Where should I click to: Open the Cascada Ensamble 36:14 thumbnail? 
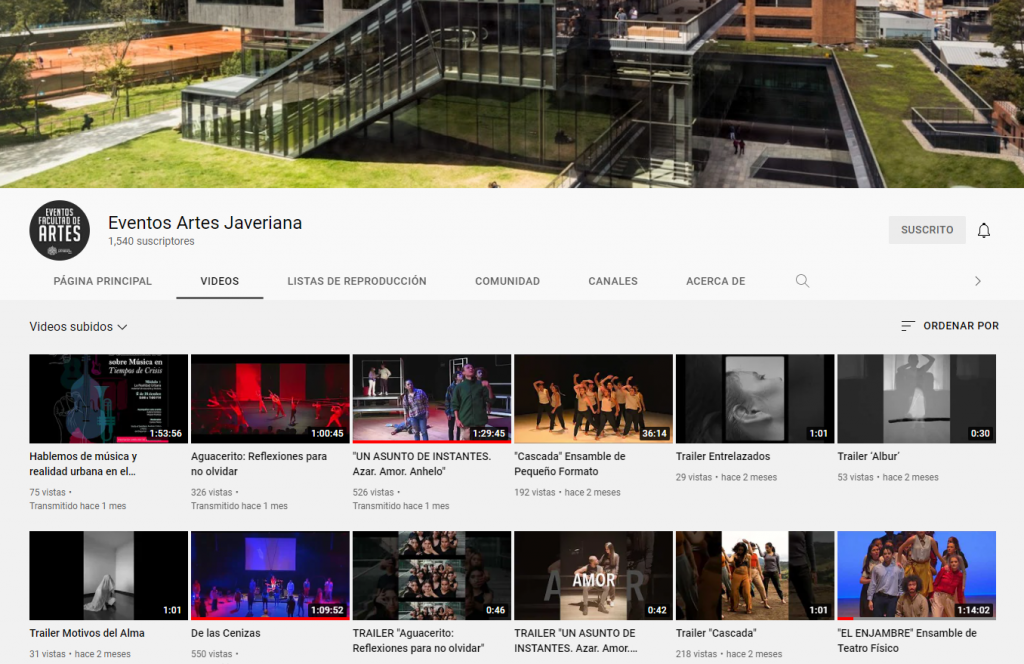594,399
